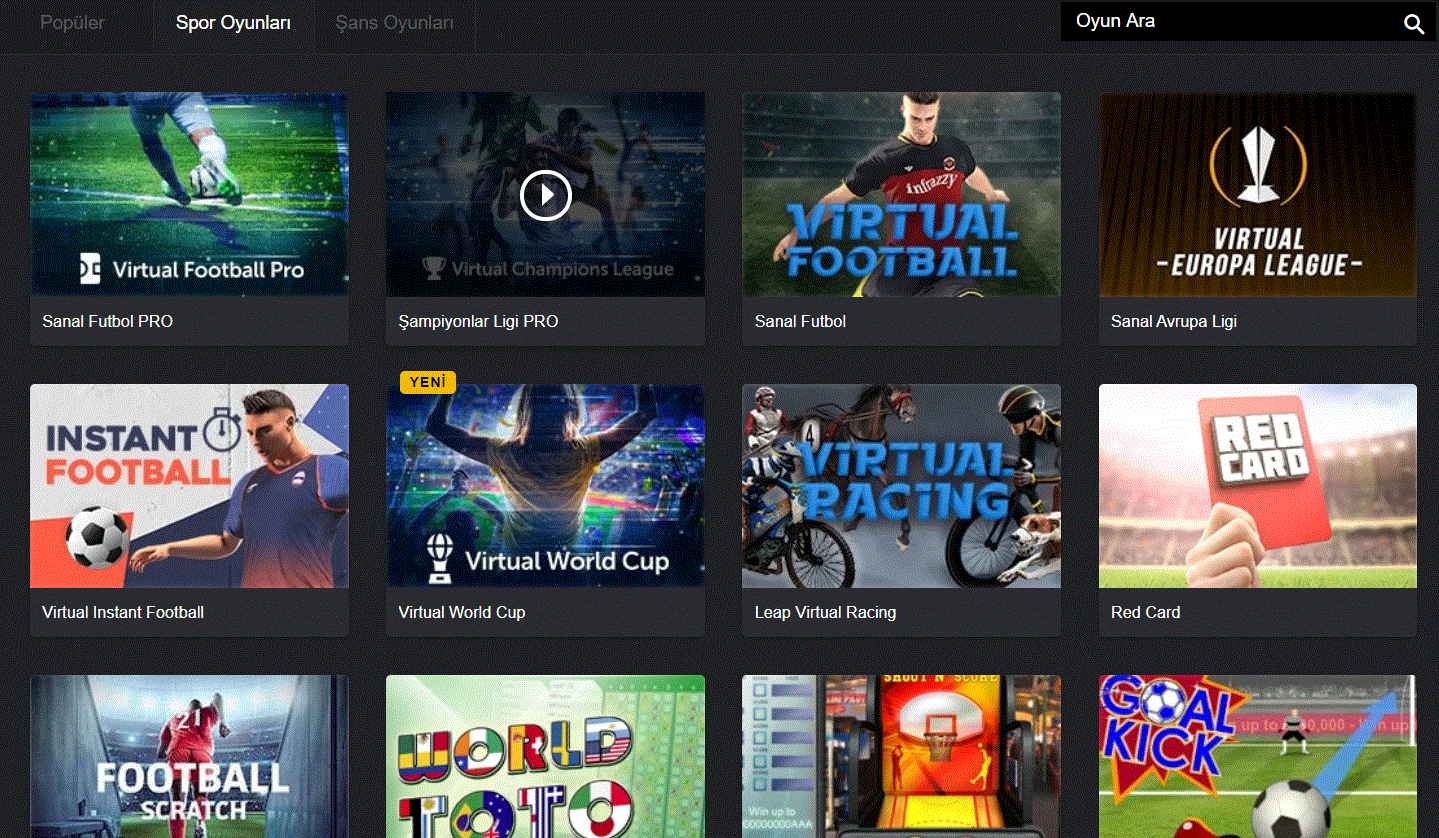Open the Virtual Football Pro game thumbnail

[189, 194]
